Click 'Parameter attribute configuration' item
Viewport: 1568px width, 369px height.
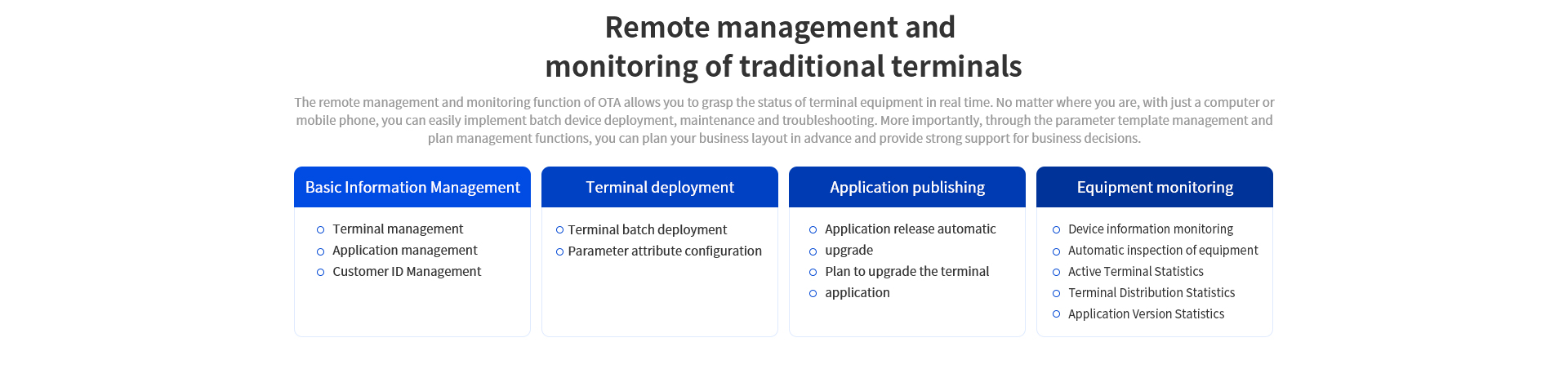point(665,251)
